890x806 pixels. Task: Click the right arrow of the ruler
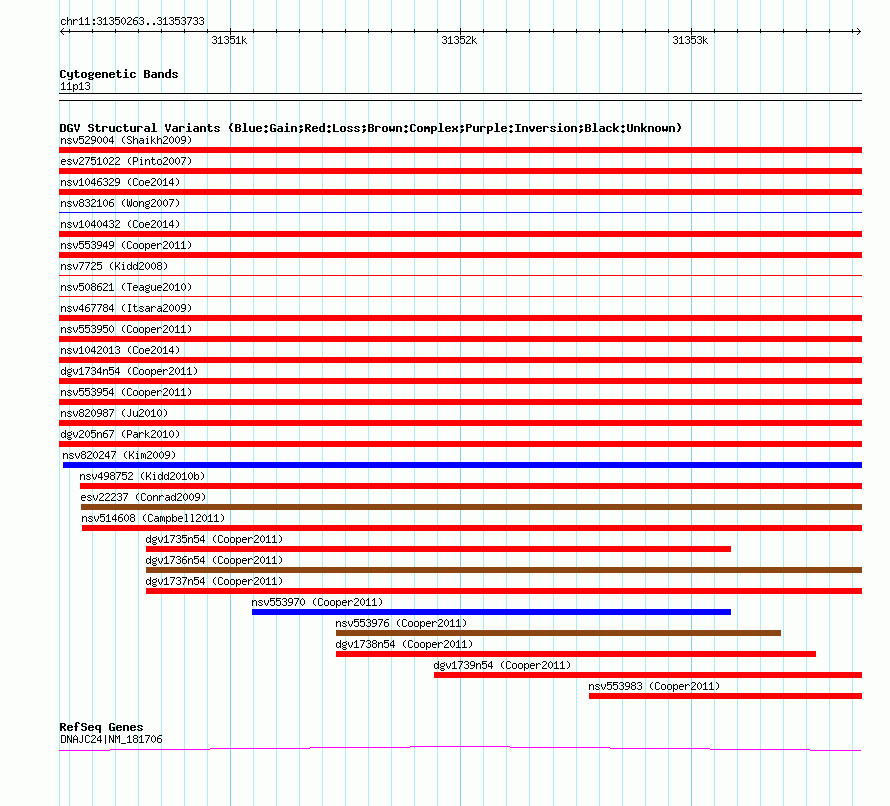pyautogui.click(x=858, y=31)
